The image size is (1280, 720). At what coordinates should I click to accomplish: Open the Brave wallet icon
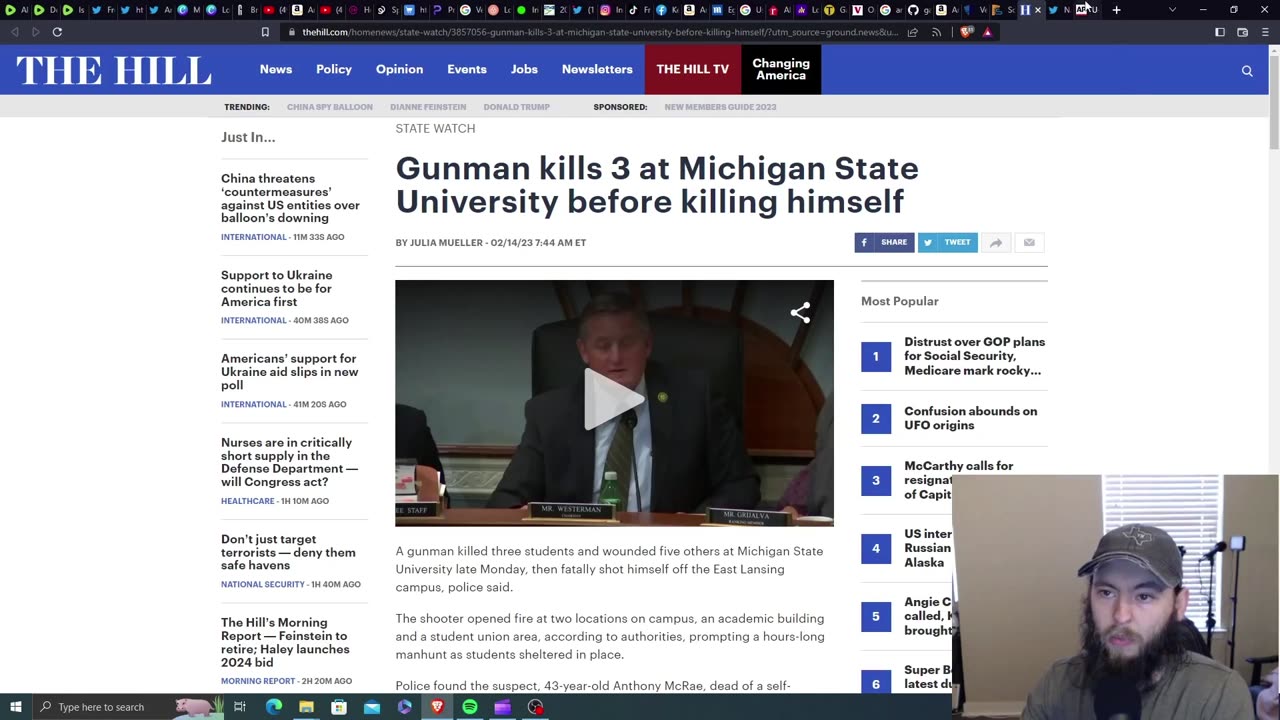click(1242, 32)
